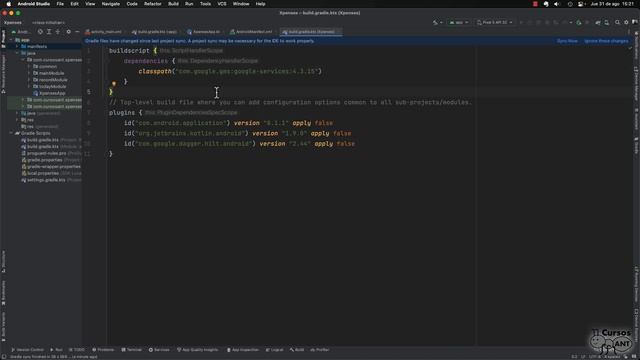The height and width of the screenshot is (360, 640).
Task: Click the Sync Now link
Action: coord(567,41)
